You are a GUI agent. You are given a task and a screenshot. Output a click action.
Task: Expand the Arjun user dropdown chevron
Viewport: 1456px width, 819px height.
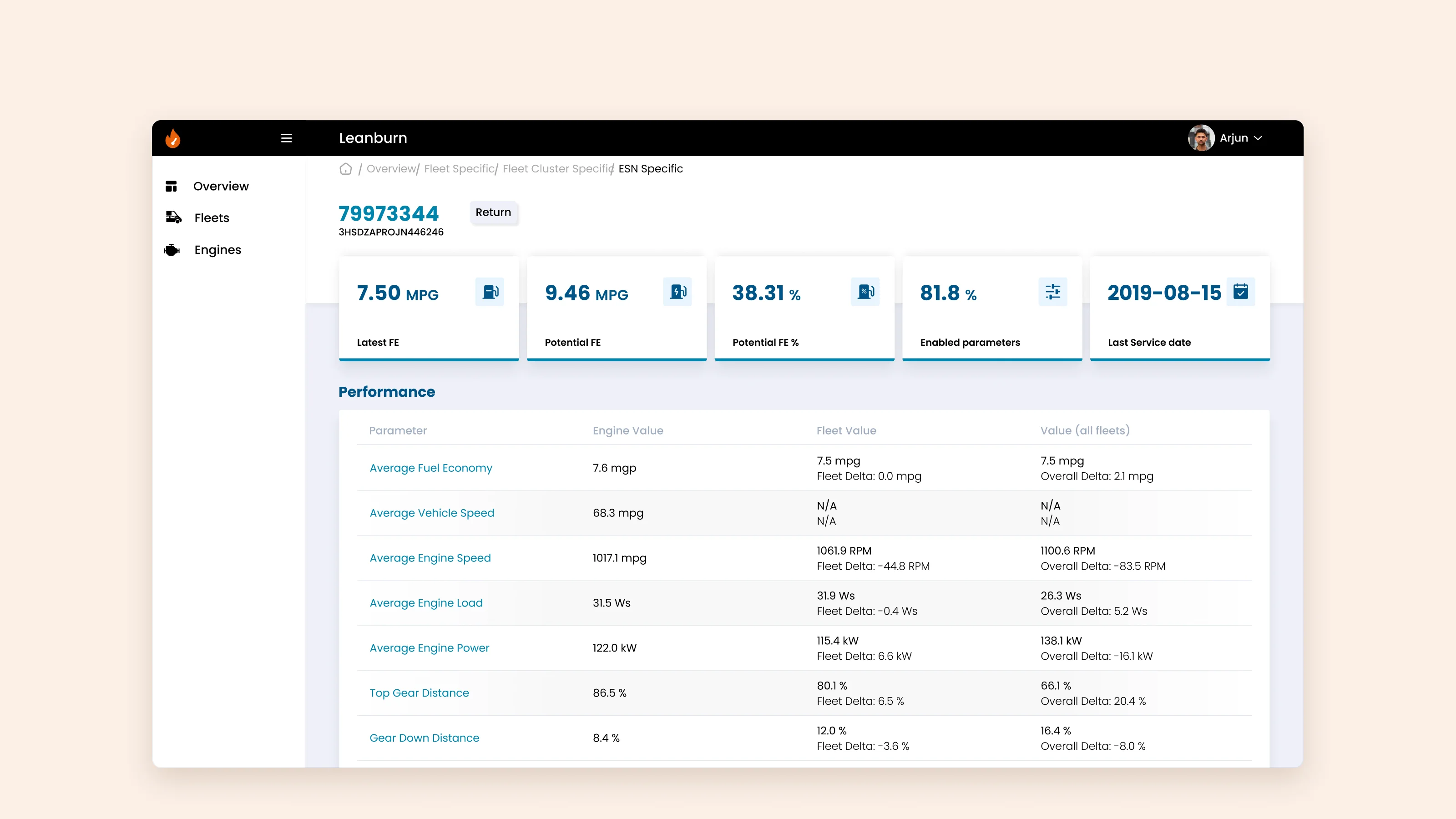click(1258, 138)
